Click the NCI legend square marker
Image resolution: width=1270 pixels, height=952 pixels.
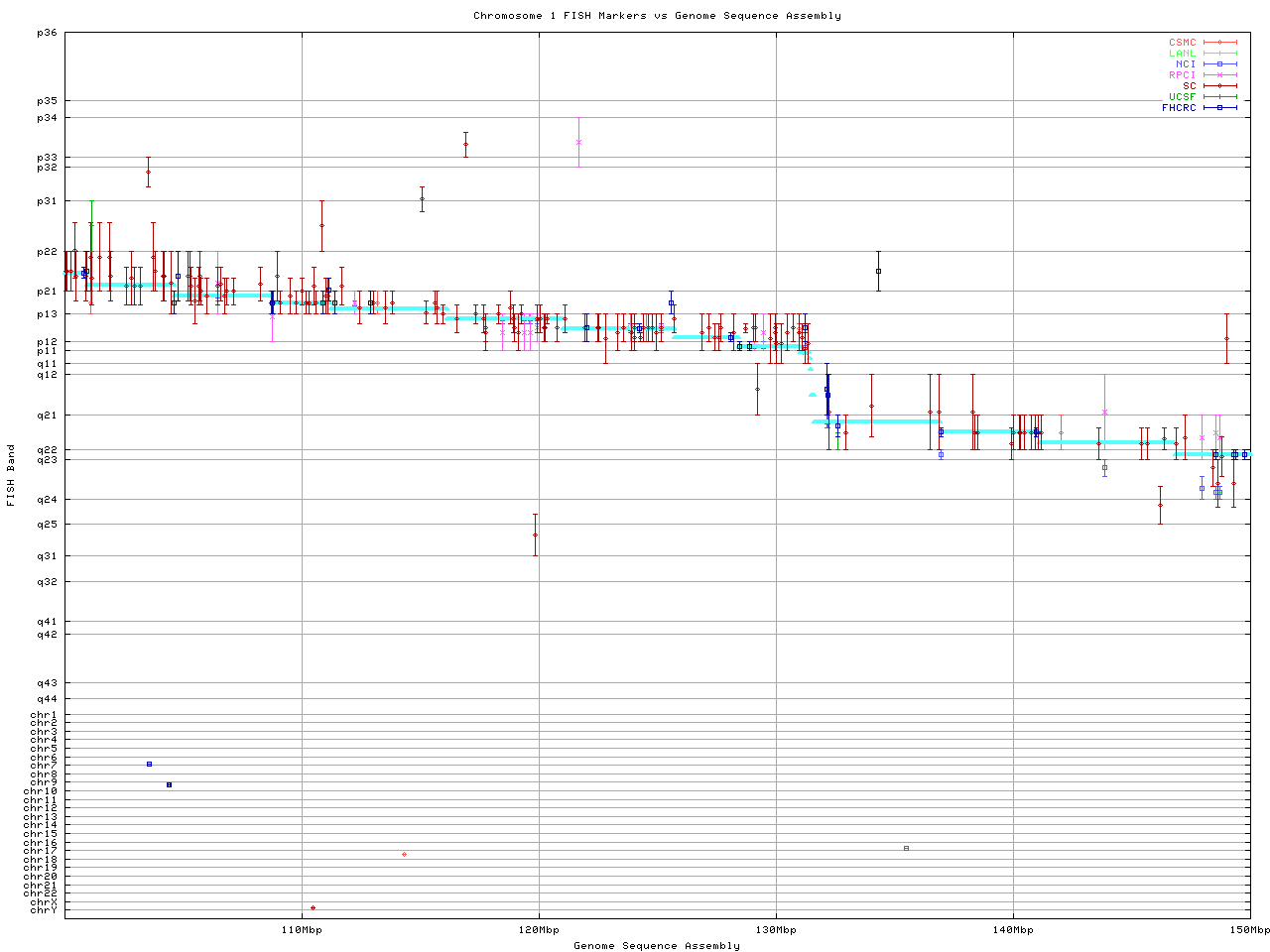pos(1219,64)
